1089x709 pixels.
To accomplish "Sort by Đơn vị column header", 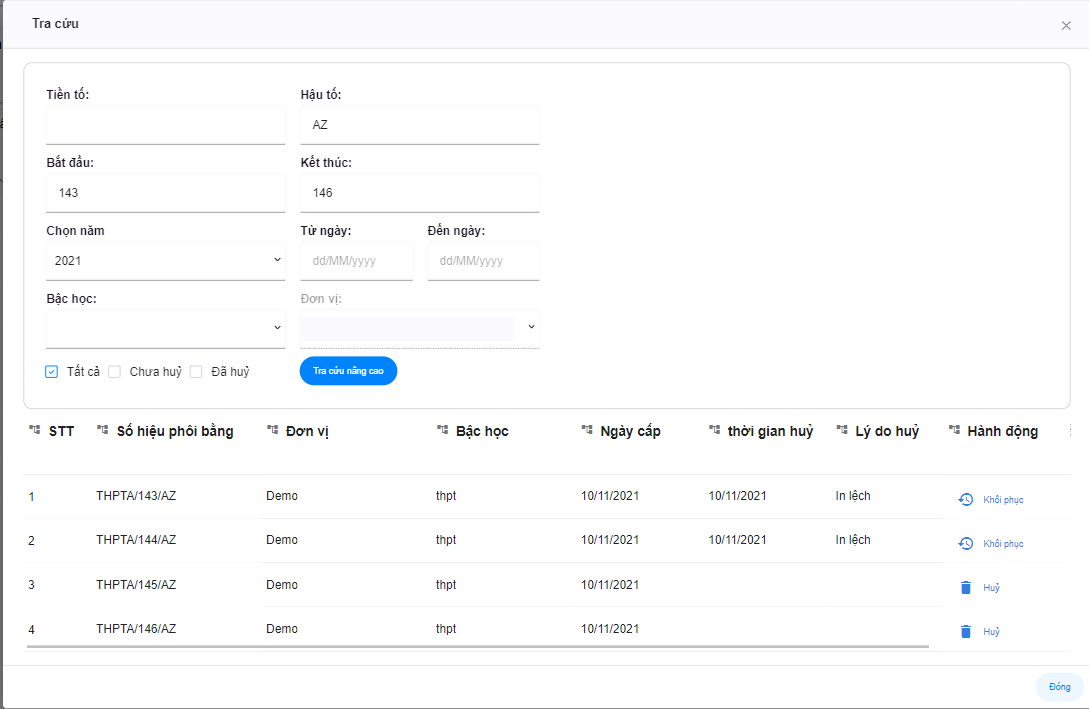I will pyautogui.click(x=307, y=432).
